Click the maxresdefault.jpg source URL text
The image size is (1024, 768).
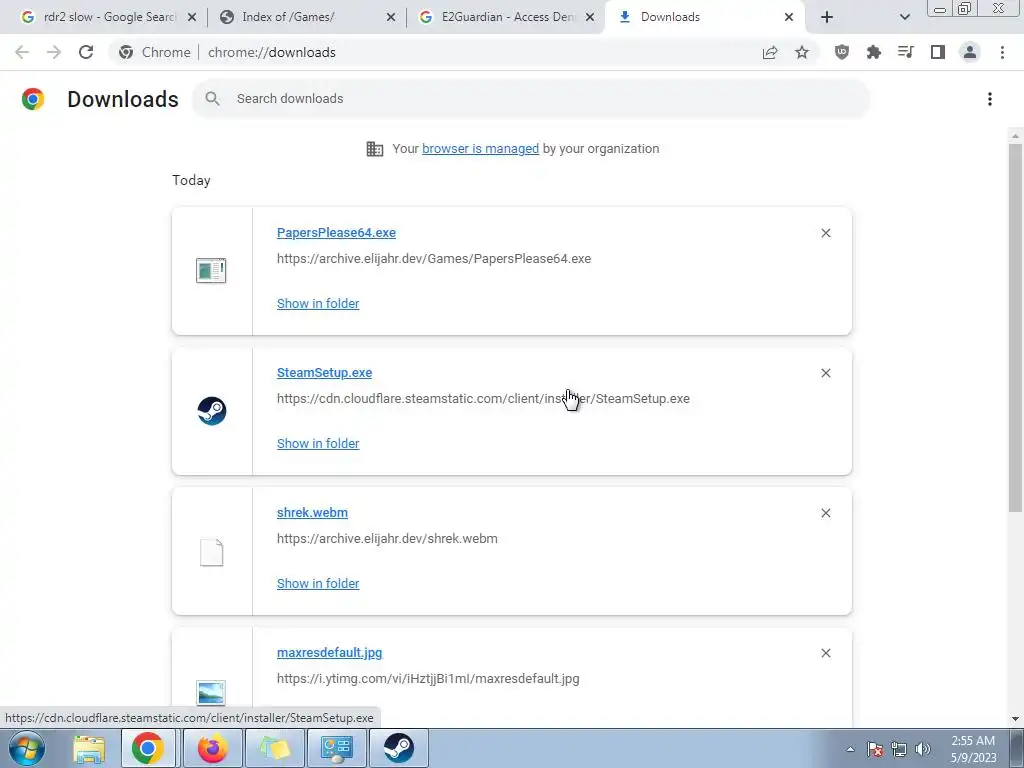[428, 679]
